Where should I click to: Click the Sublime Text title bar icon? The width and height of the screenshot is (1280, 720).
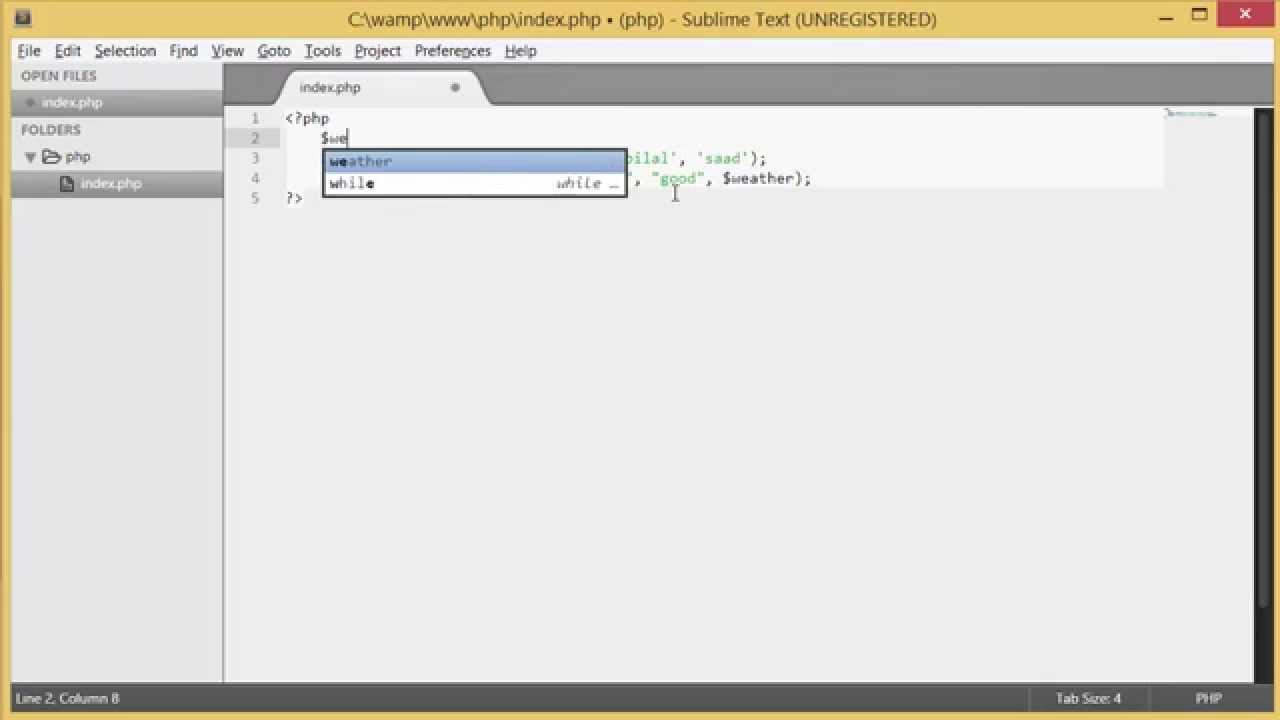click(x=23, y=17)
